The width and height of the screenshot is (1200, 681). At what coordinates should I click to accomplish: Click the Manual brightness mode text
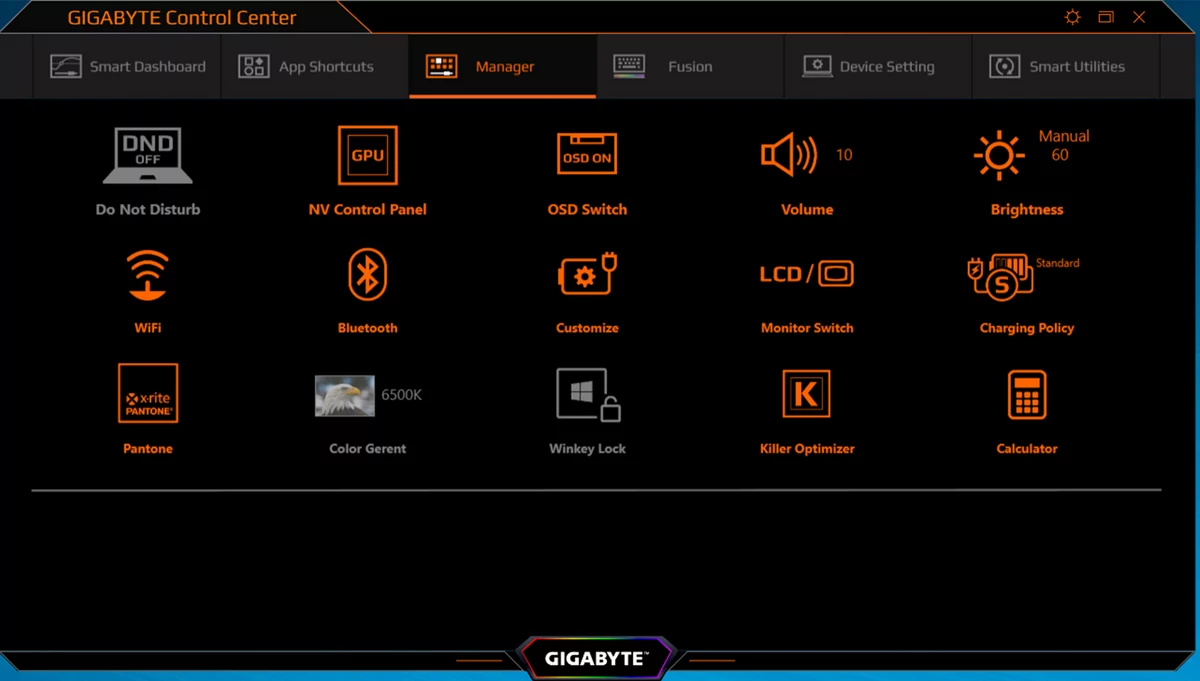tap(1064, 136)
